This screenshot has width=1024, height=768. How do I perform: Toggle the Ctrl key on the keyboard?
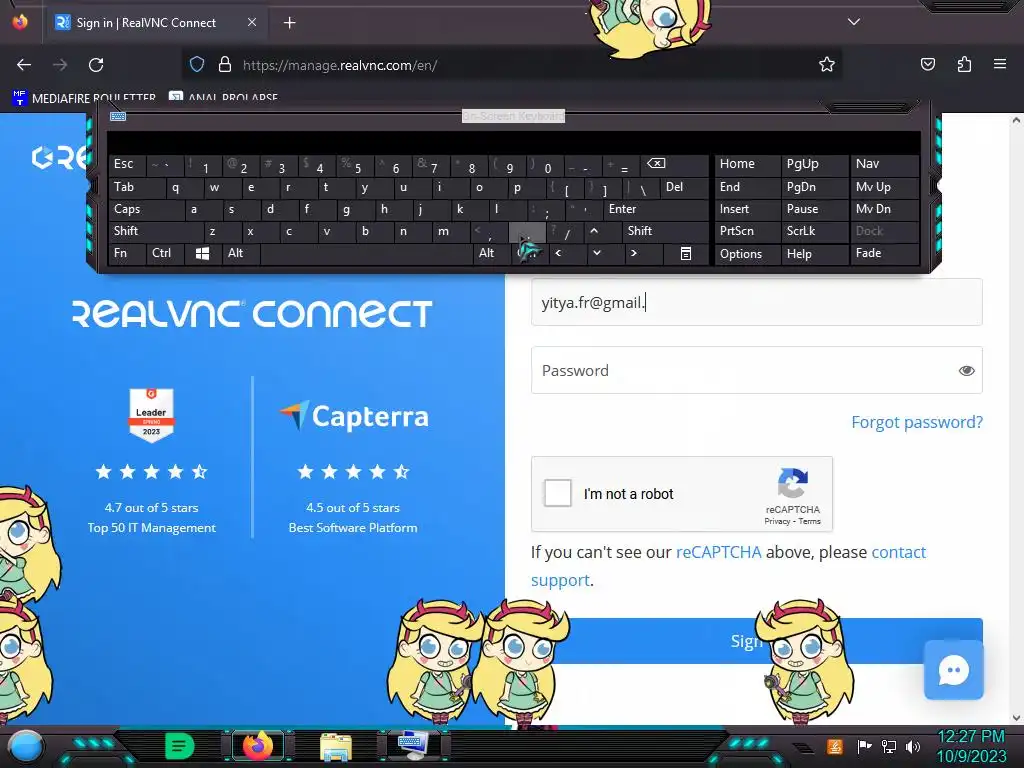pos(165,253)
